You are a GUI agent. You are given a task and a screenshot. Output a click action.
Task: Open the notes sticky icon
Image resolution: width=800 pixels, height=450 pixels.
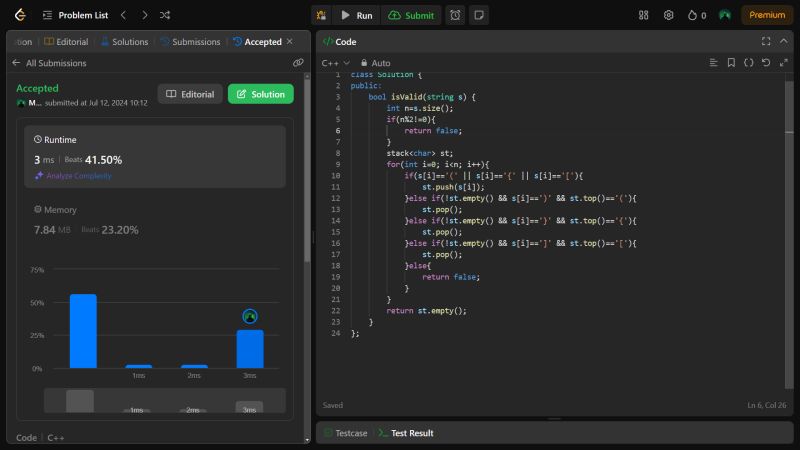click(479, 15)
